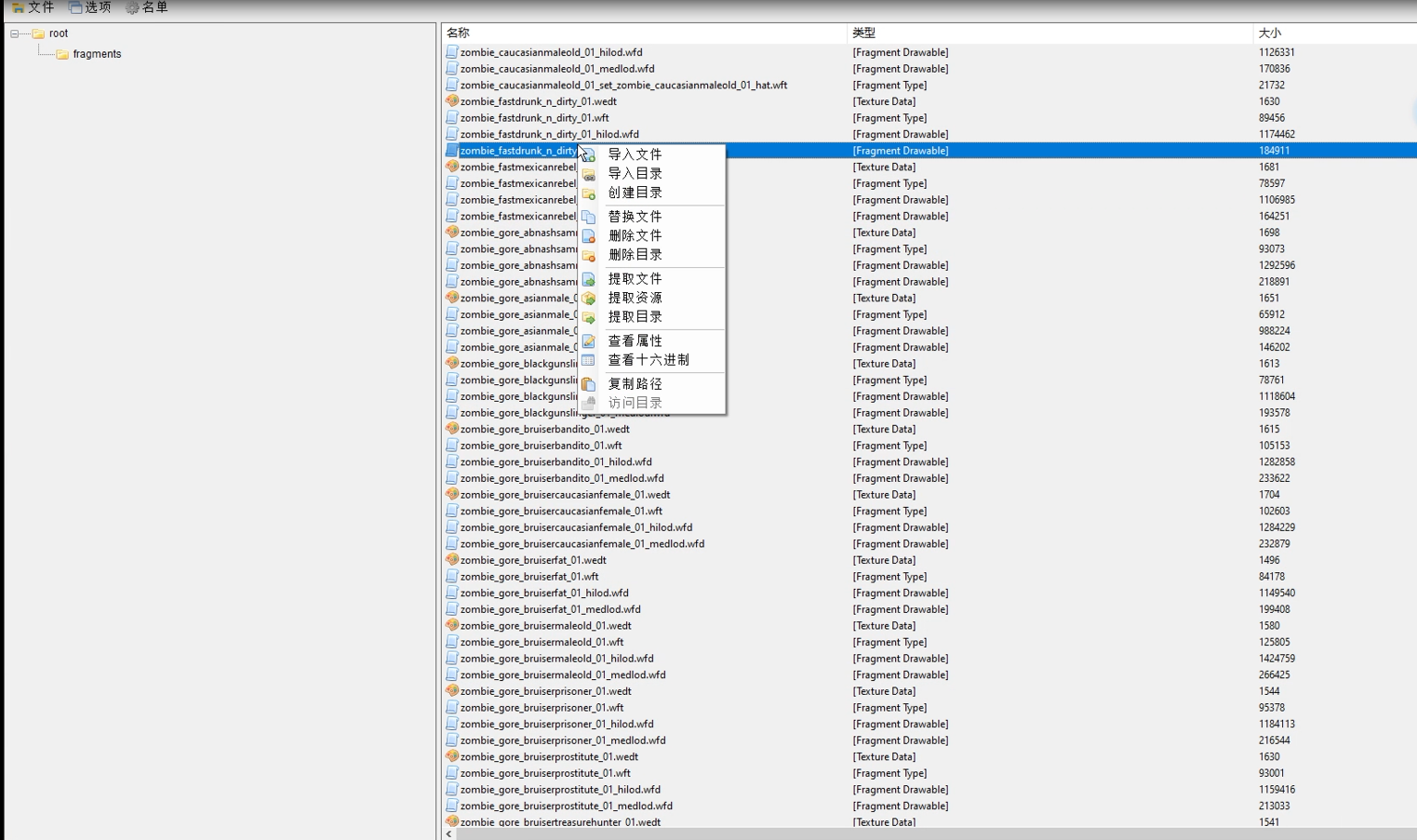
Task: Open the 文件 menu
Action: [33, 7]
